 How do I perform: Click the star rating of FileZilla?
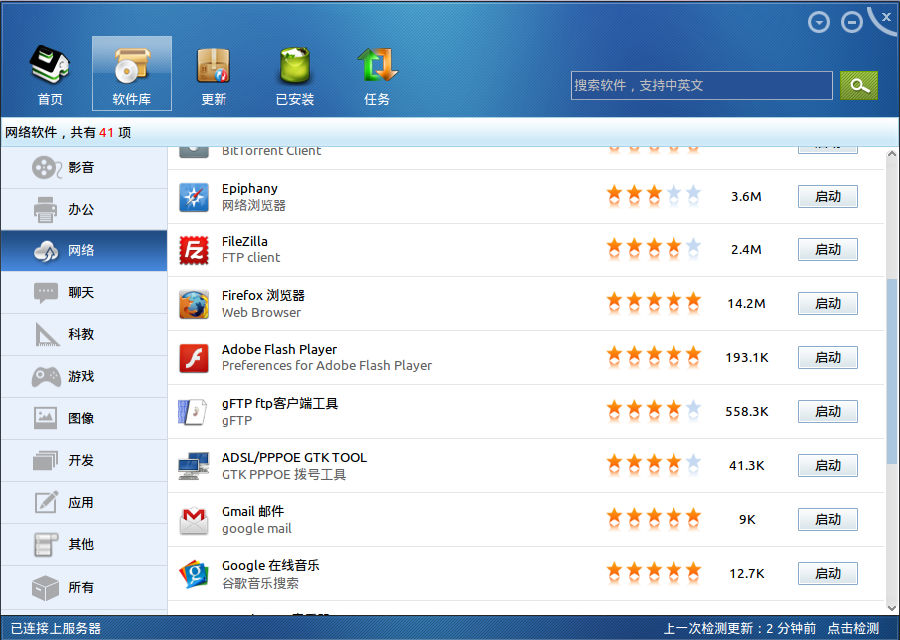tap(654, 249)
